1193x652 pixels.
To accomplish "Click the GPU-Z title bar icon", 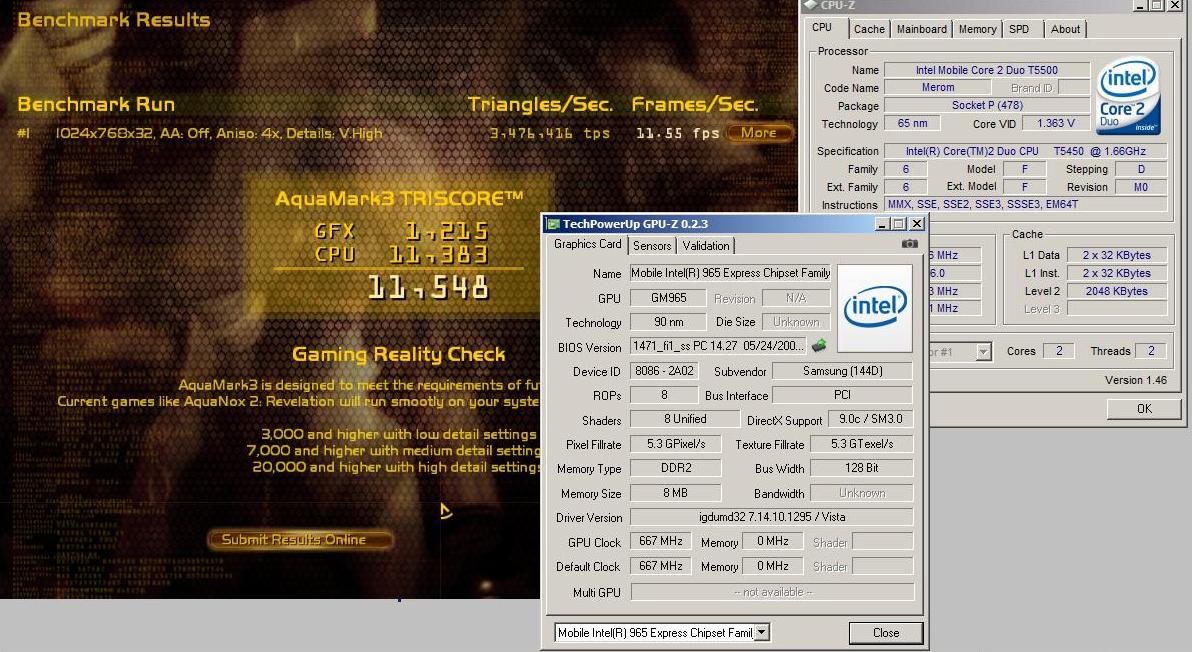I will coord(553,224).
